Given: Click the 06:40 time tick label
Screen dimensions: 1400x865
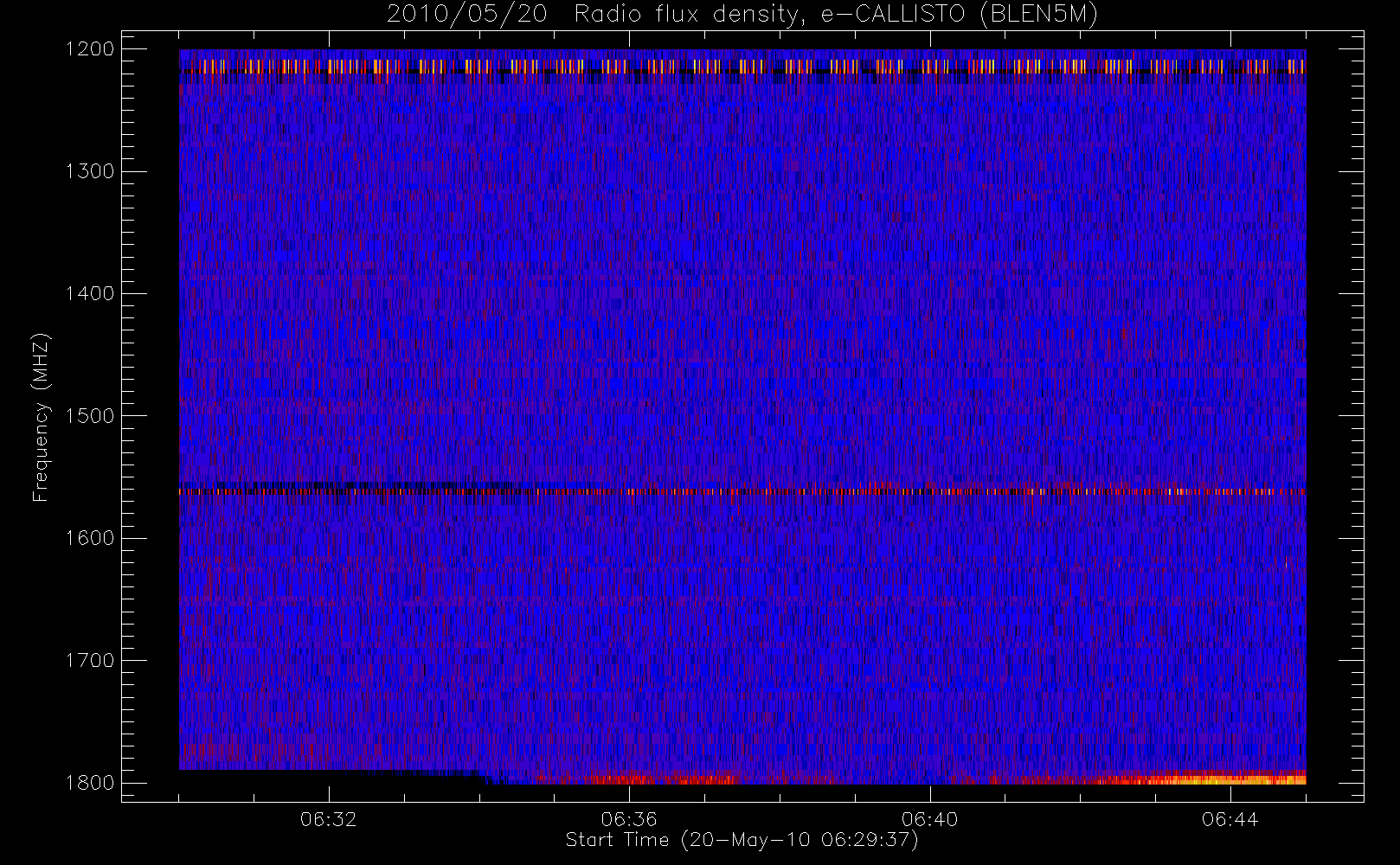Looking at the screenshot, I should 929,819.
